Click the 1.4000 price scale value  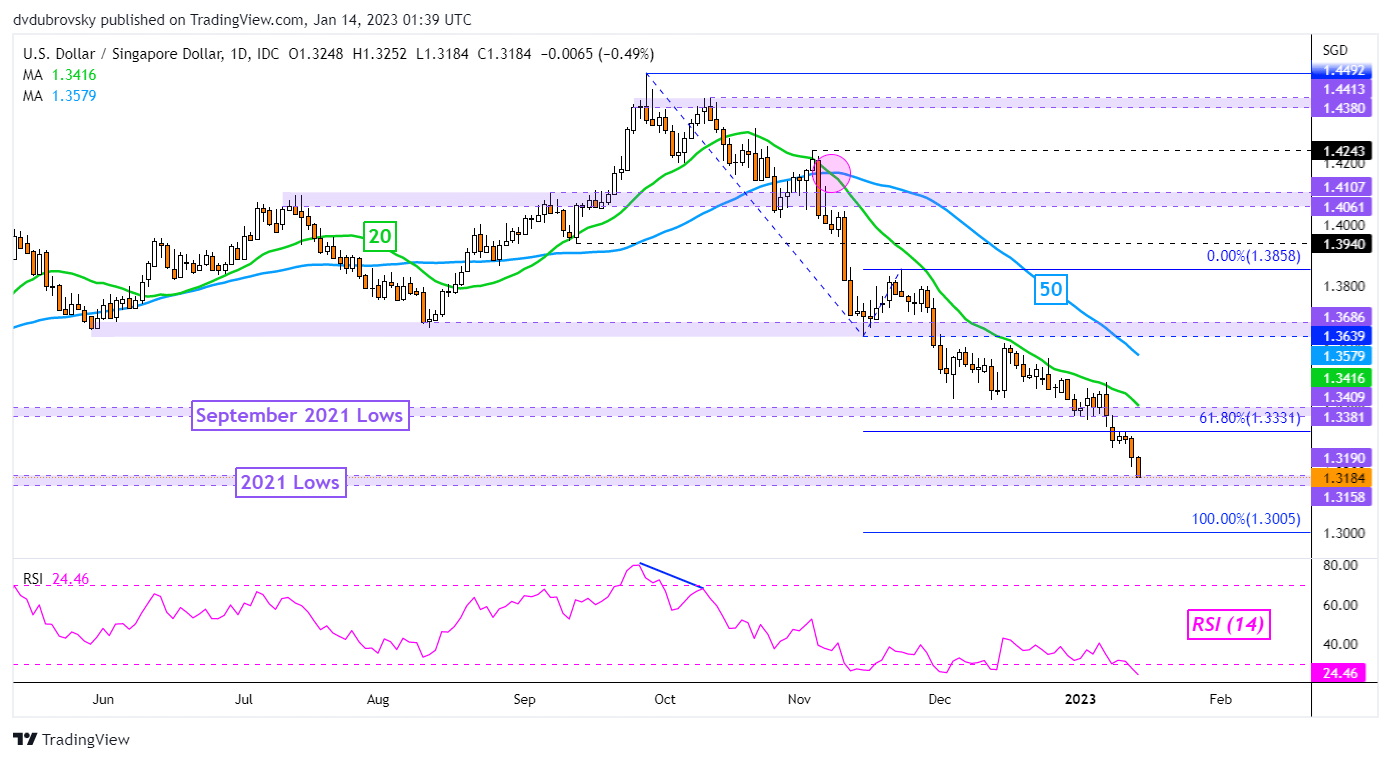point(1346,227)
